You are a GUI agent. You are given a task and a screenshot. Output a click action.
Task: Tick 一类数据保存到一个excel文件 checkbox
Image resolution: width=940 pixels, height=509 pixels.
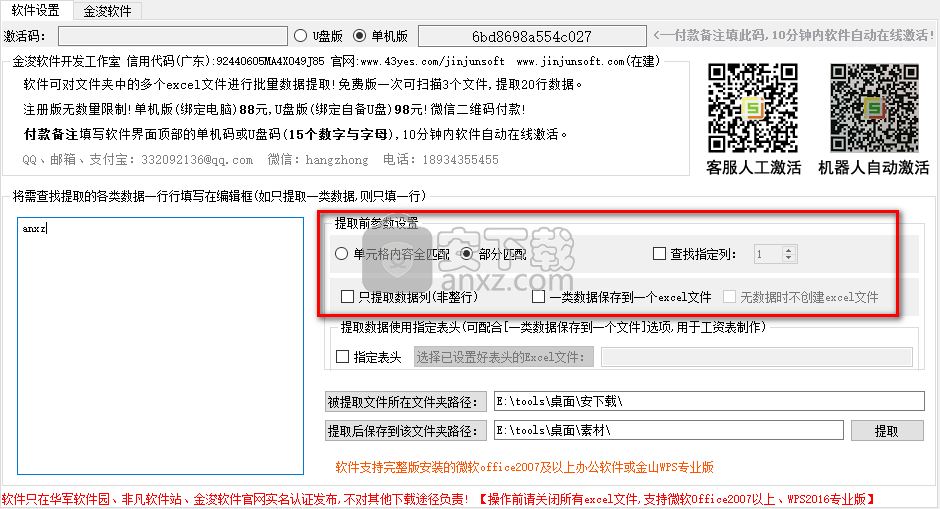(538, 297)
